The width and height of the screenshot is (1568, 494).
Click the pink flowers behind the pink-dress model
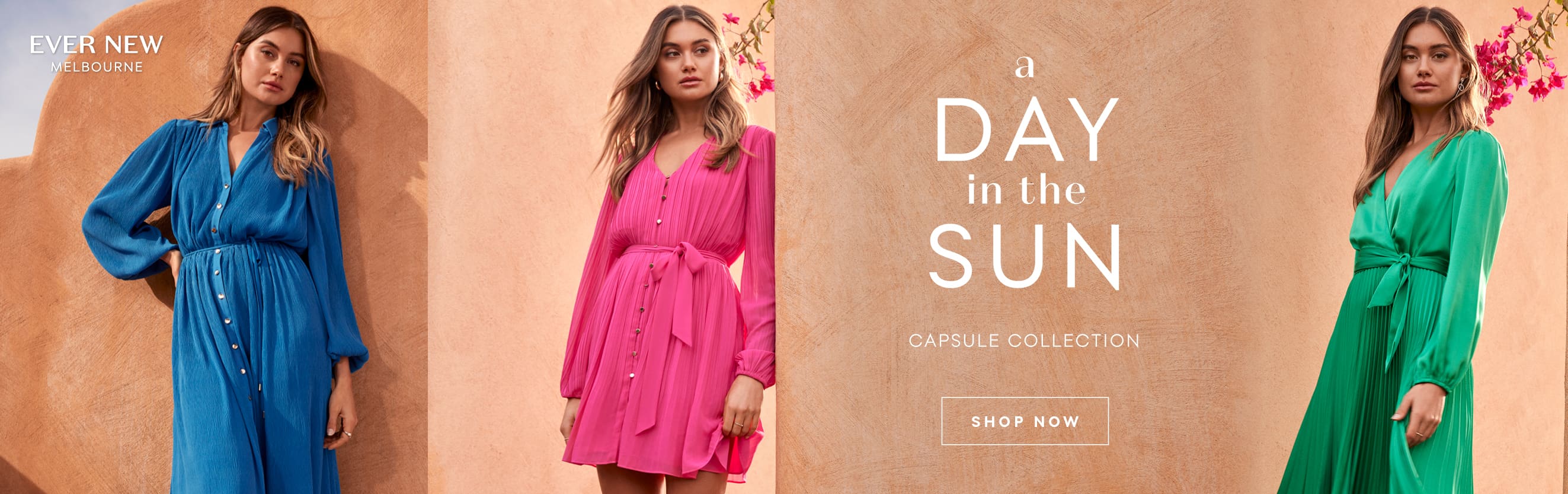tap(750, 52)
